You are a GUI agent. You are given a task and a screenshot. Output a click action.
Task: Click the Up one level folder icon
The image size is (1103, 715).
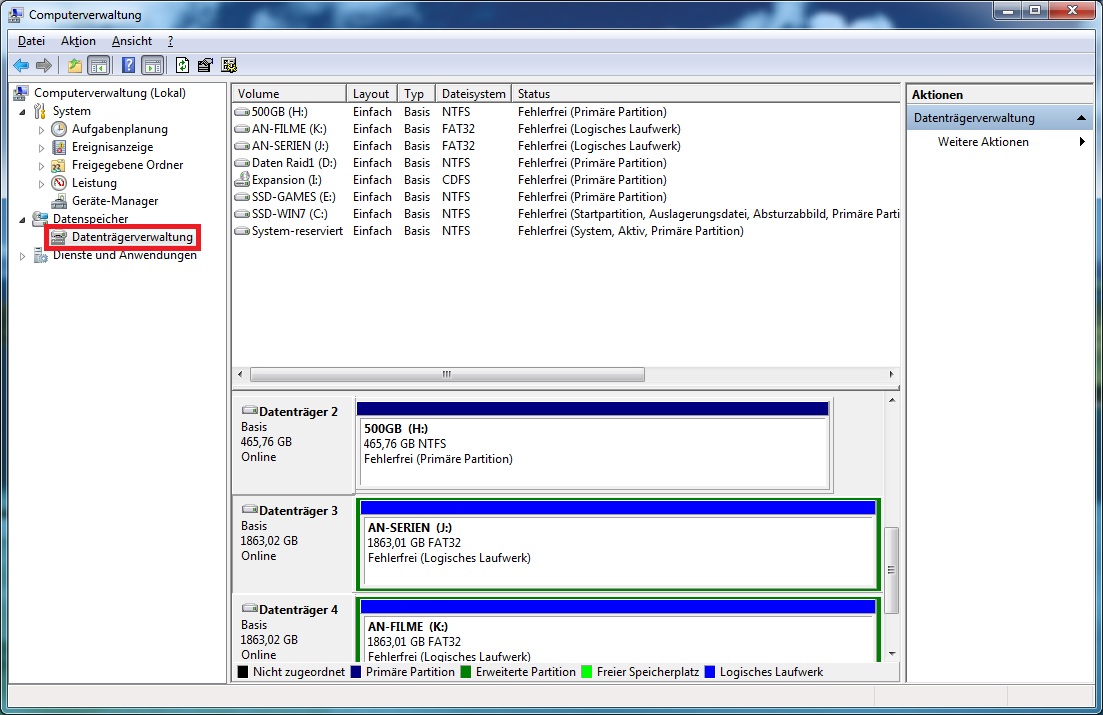[75, 65]
